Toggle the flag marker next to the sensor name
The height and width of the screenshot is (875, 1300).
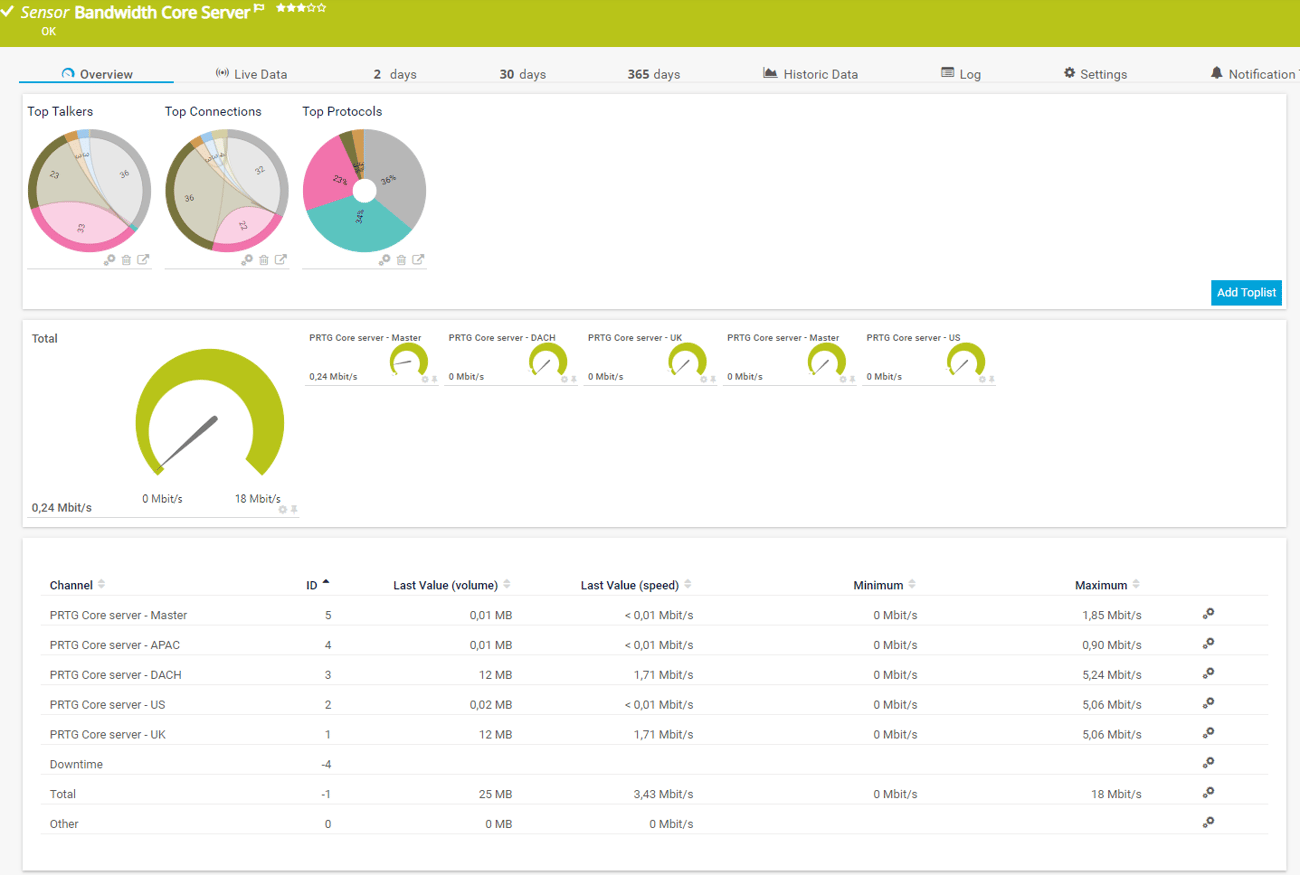pos(260,11)
